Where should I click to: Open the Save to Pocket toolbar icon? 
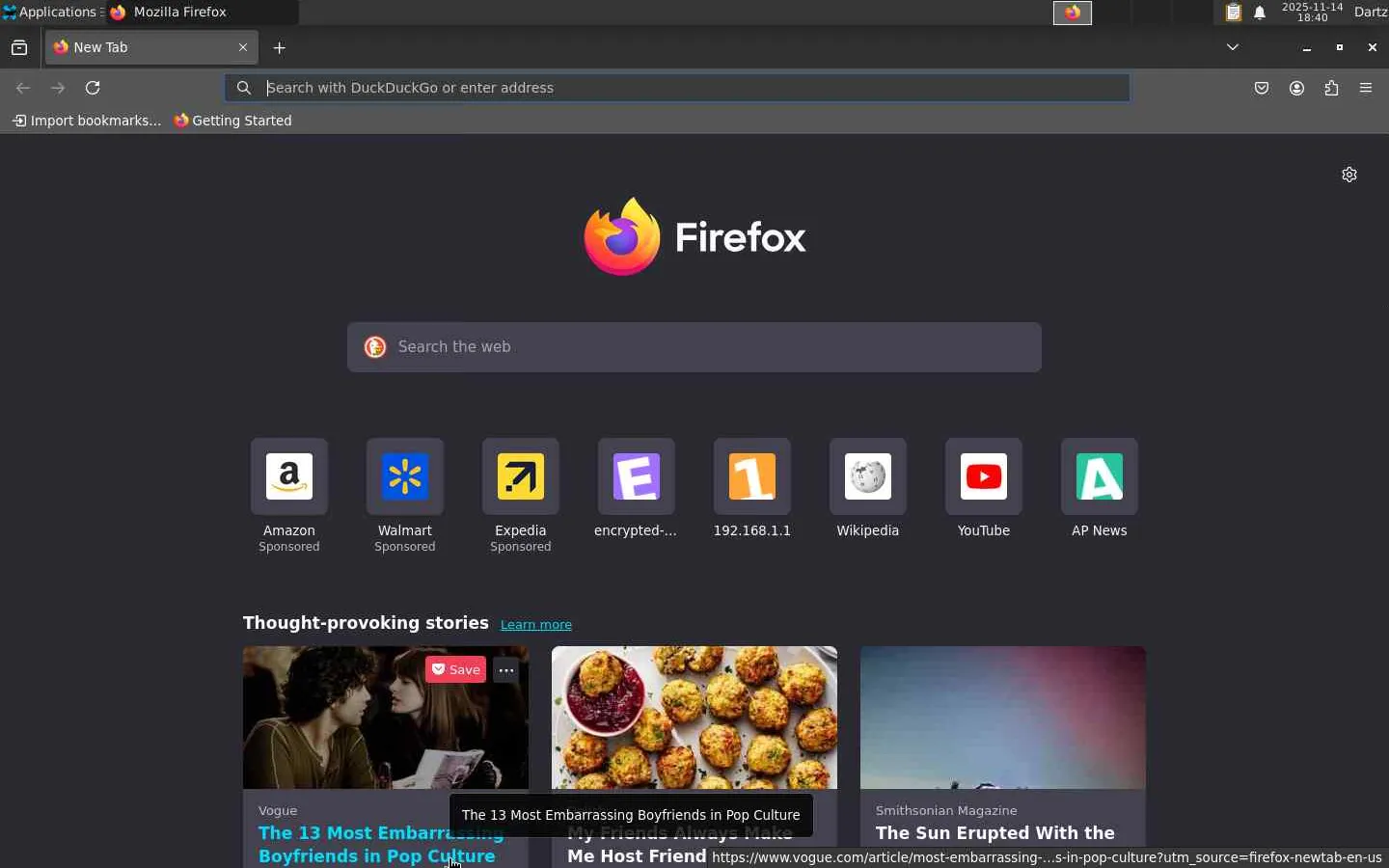tap(1262, 88)
